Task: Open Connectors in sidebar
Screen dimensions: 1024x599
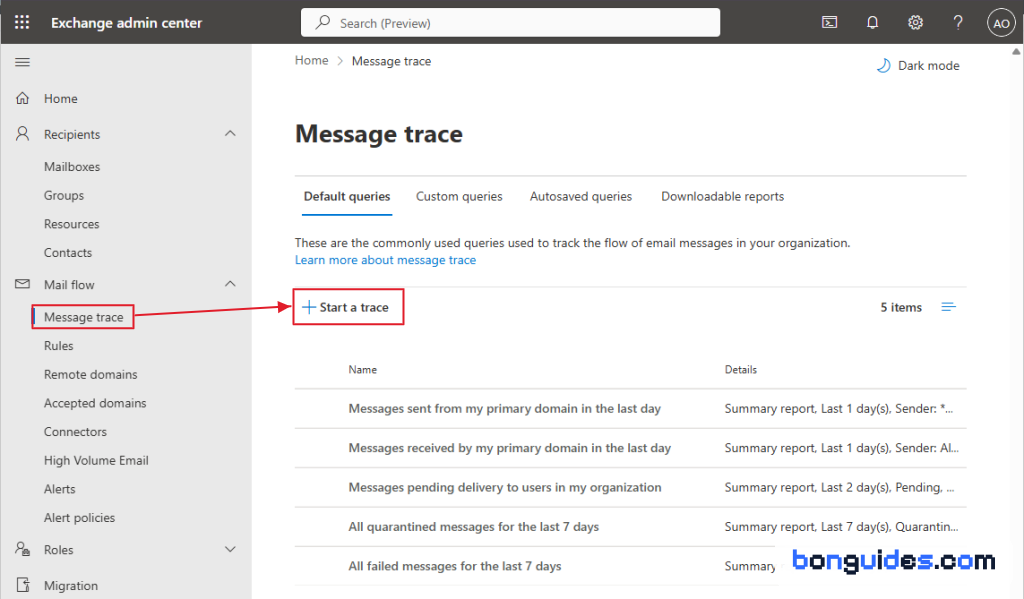Action: click(75, 432)
